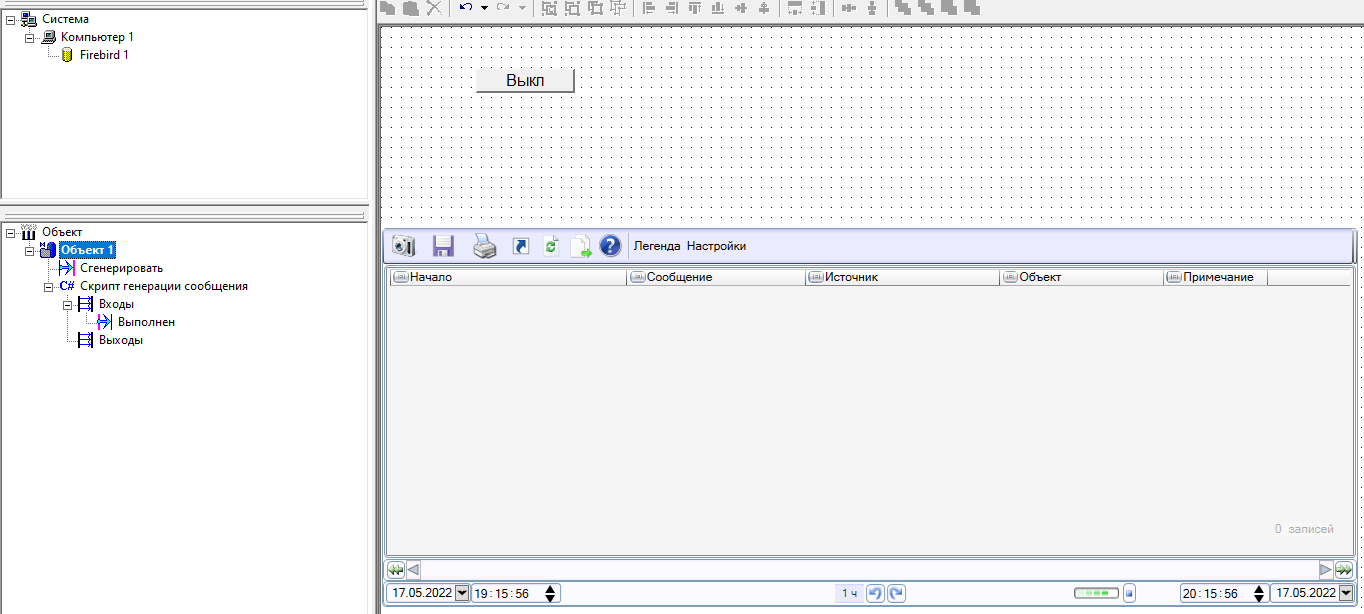Jump to start with double left arrow
Screen dimensions: 1364x614
[x=396, y=570]
